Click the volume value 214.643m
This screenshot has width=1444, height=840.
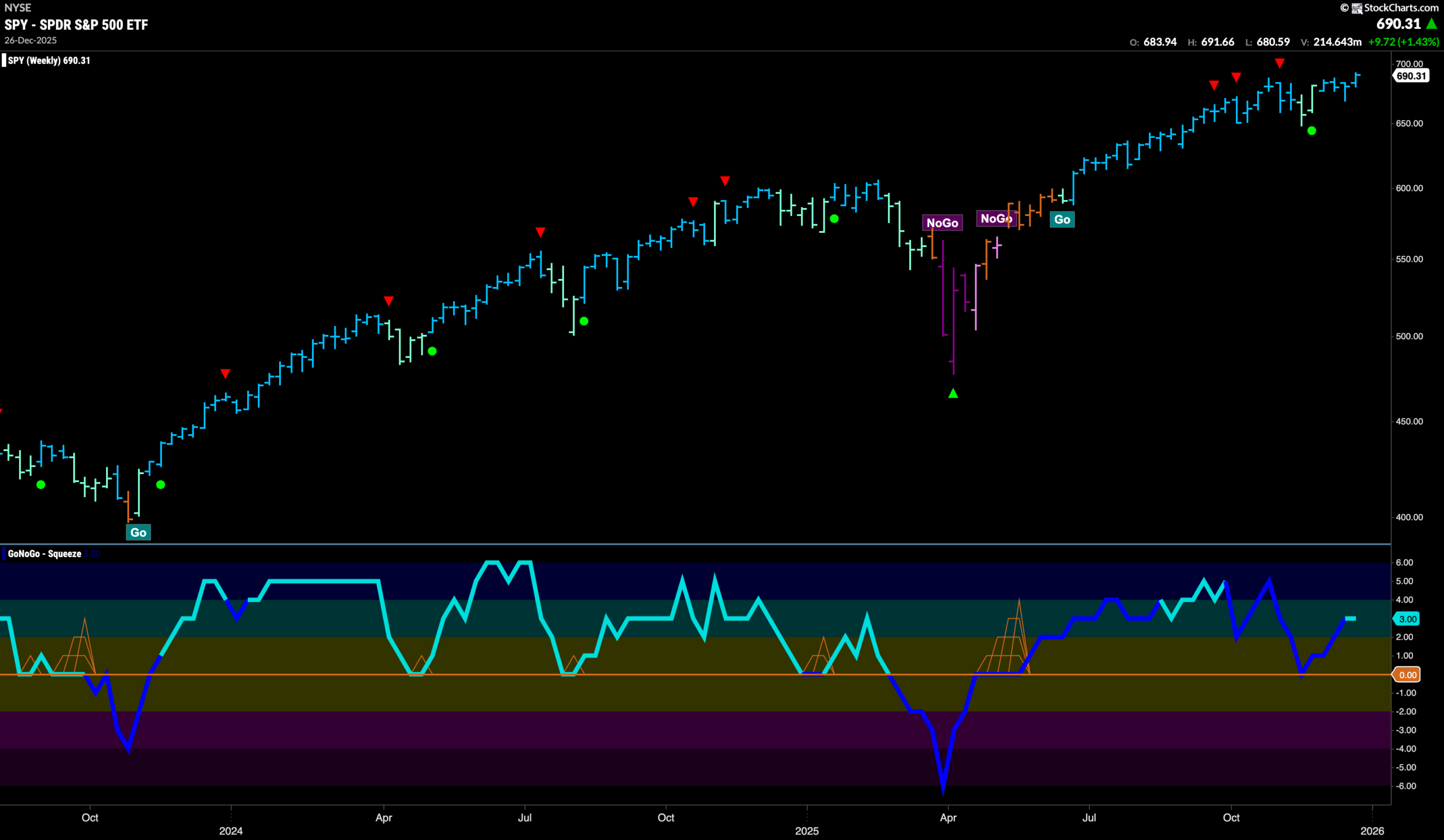[x=1337, y=42]
